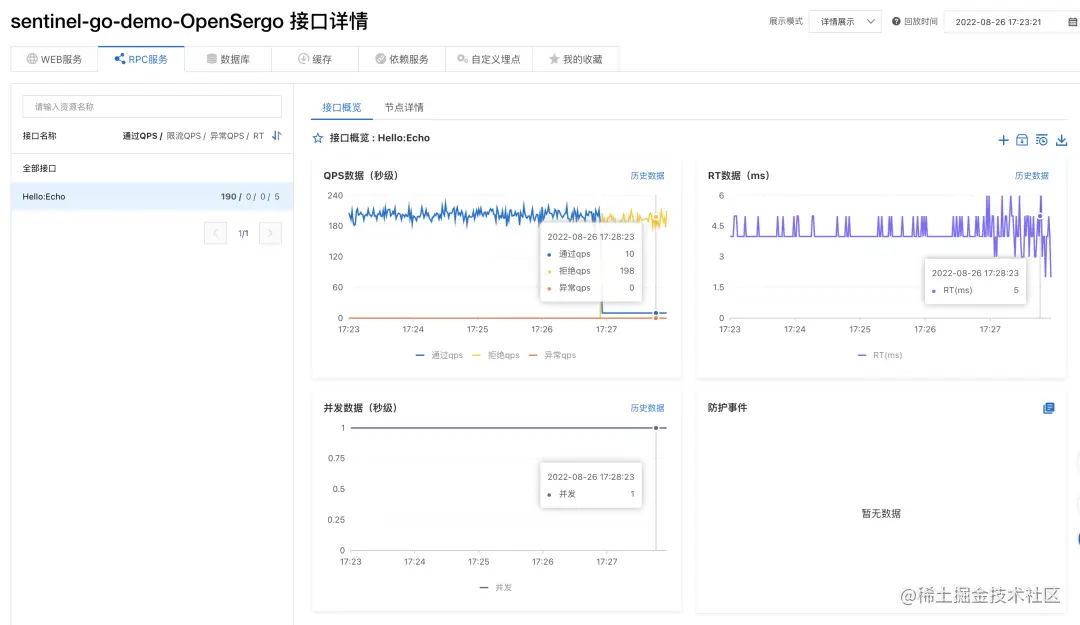Viewport: 1080px width, 625px height.
Task: Toggle RT(ms) series in RT legend
Action: 880,355
